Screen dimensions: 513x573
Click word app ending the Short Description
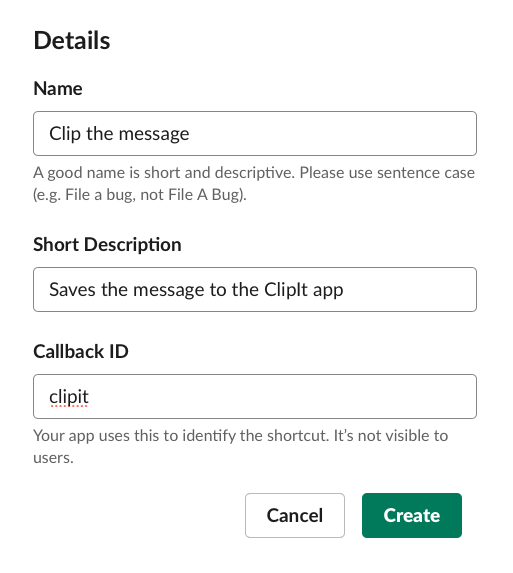(x=328, y=291)
